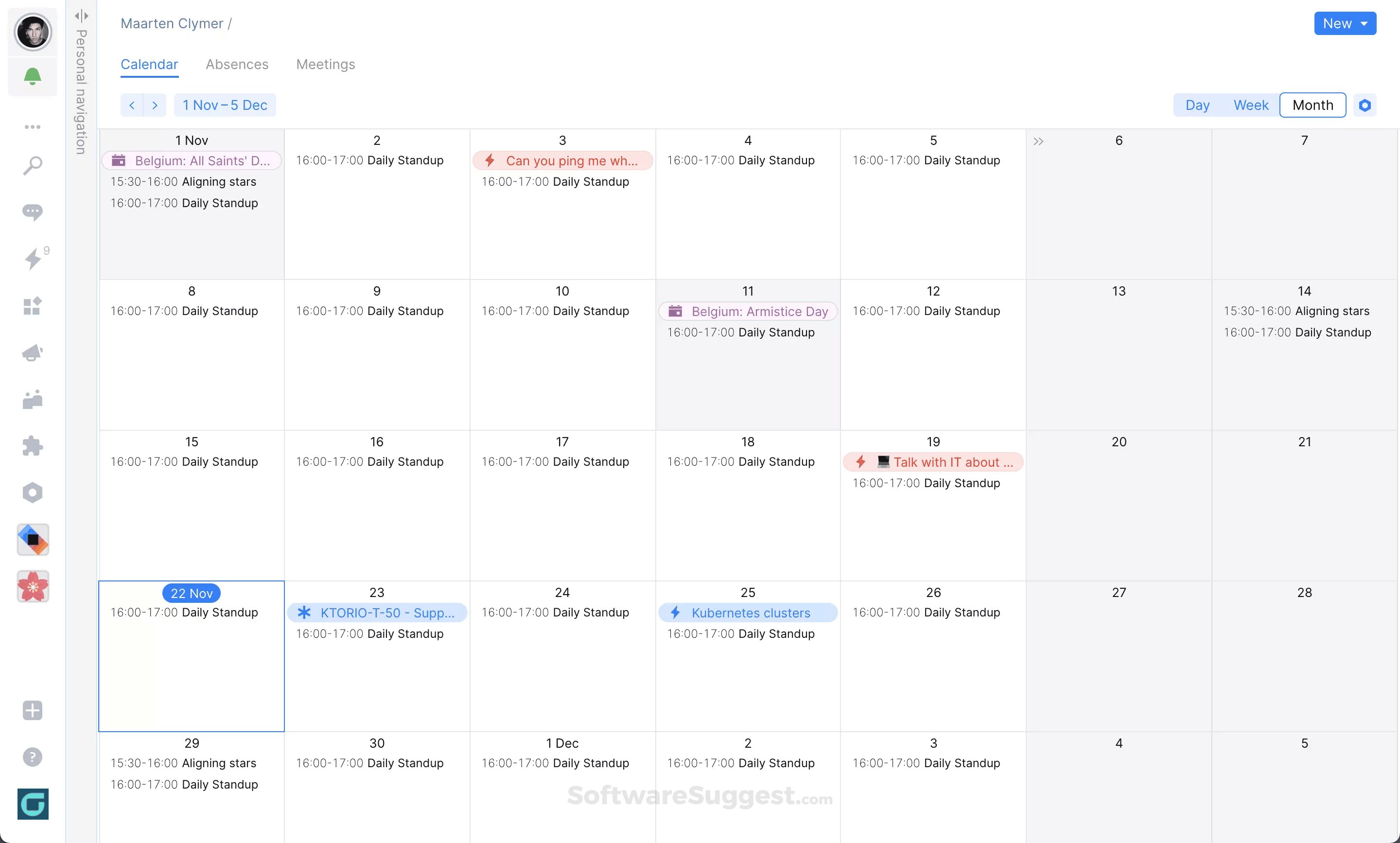
Task: Go to the next month with right chevron
Action: coord(155,105)
